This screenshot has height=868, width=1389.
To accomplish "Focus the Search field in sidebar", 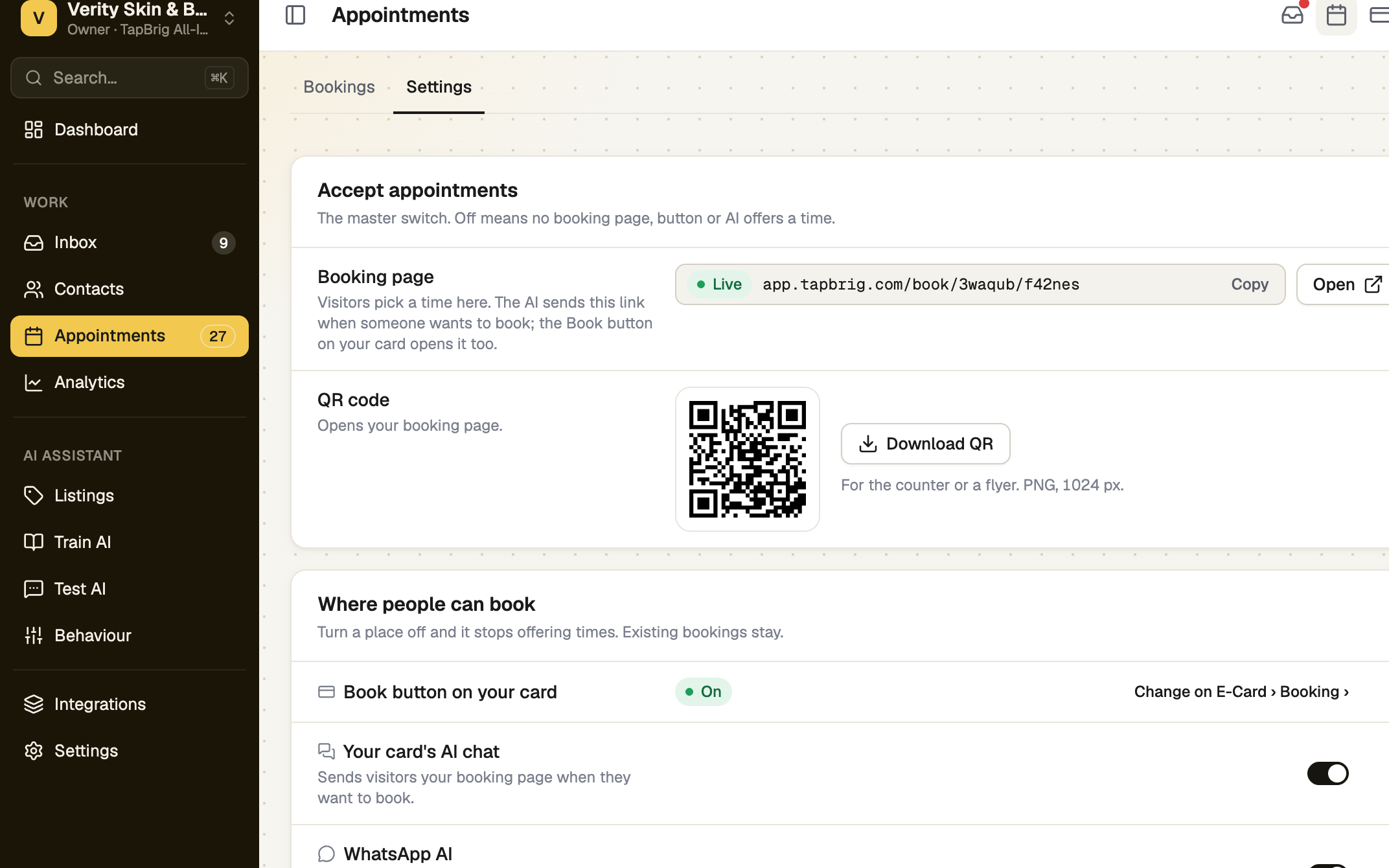I will (130, 78).
